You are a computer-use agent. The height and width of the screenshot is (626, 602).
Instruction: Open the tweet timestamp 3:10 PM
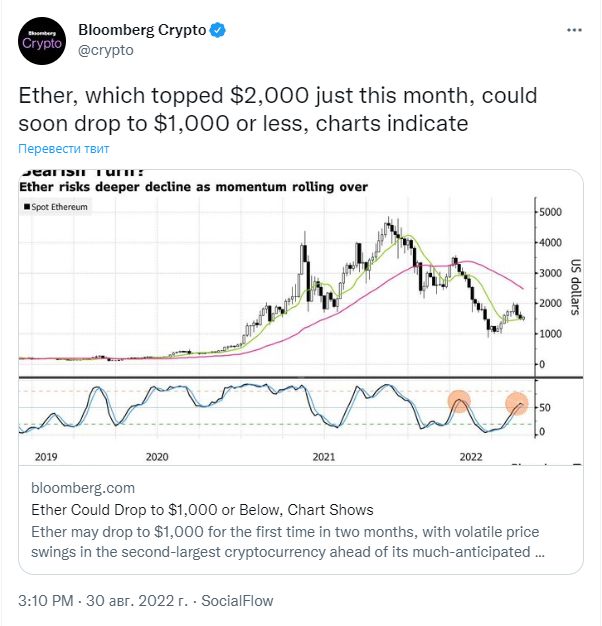click(46, 600)
